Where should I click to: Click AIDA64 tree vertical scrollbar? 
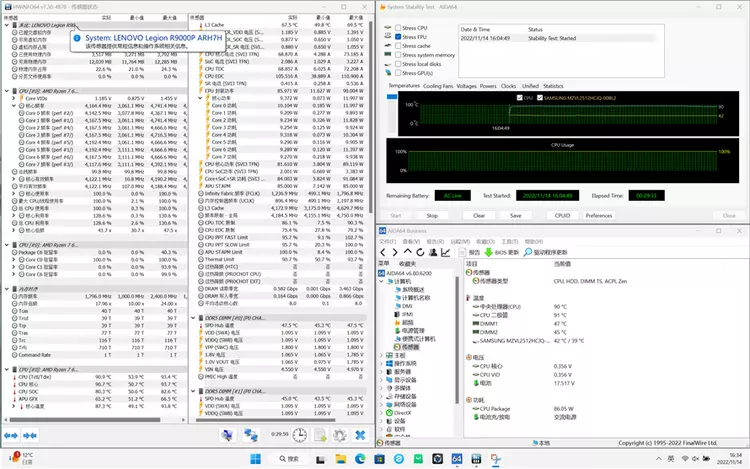click(x=457, y=339)
